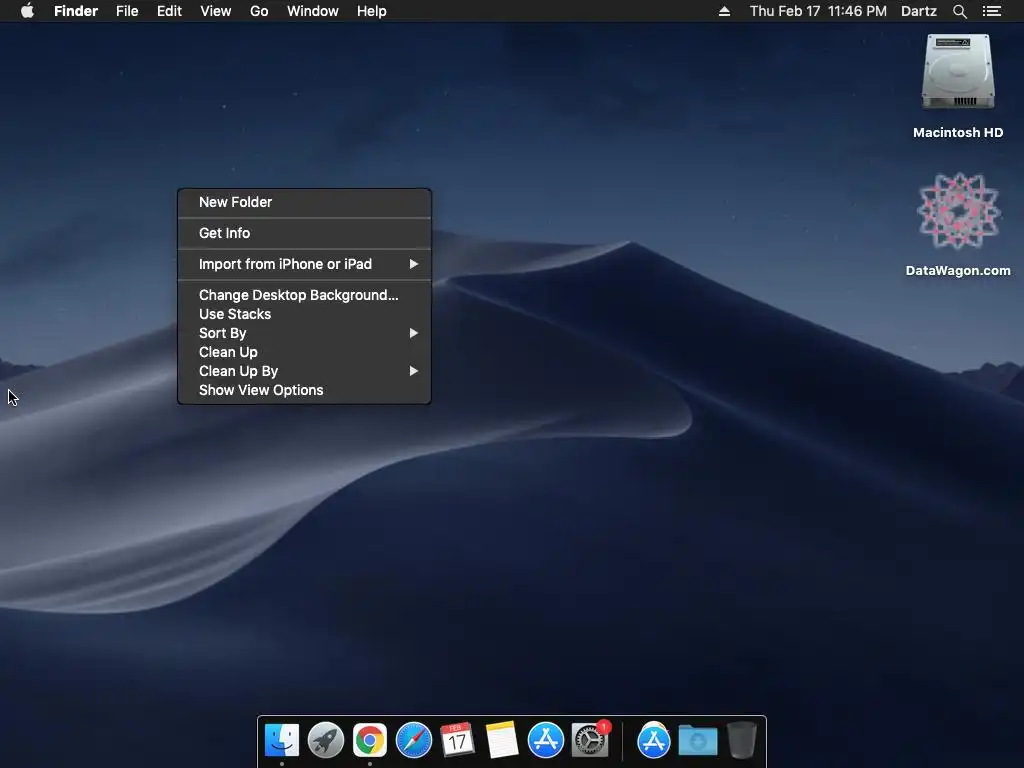This screenshot has width=1024, height=768.
Task: Open the Window menu
Action: pos(313,11)
